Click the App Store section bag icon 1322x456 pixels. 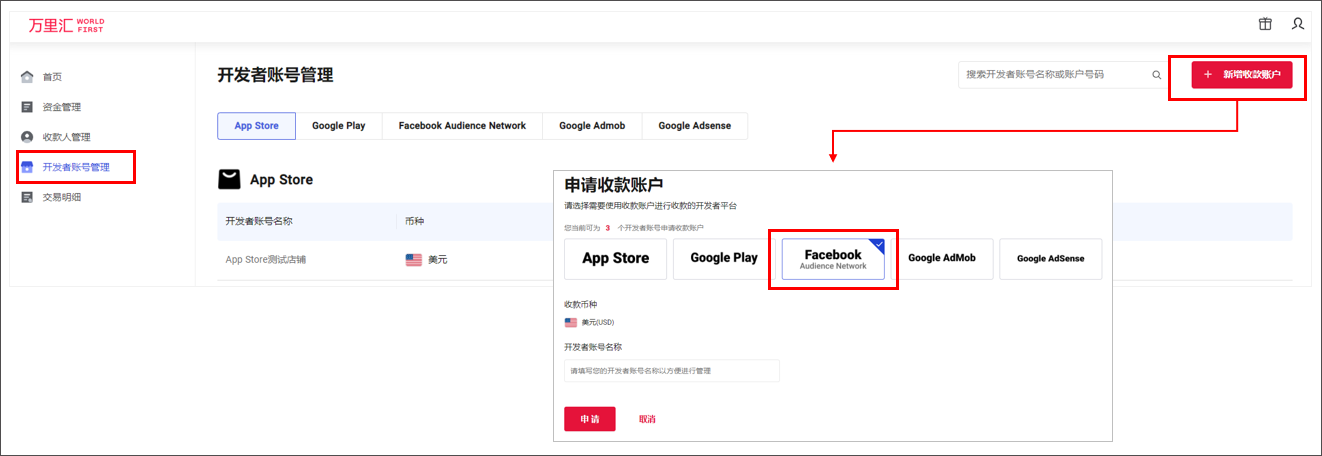(229, 179)
